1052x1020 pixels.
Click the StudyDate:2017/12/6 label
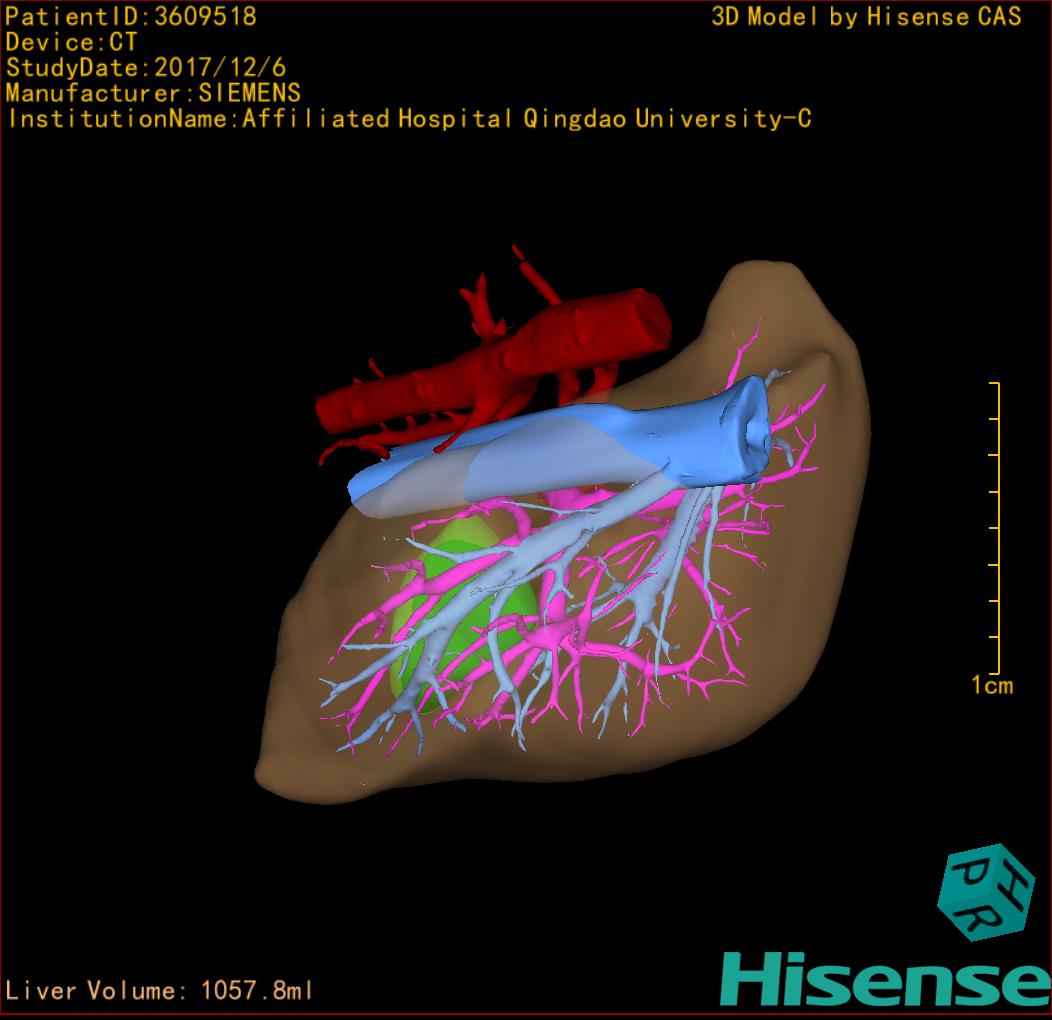(x=146, y=68)
